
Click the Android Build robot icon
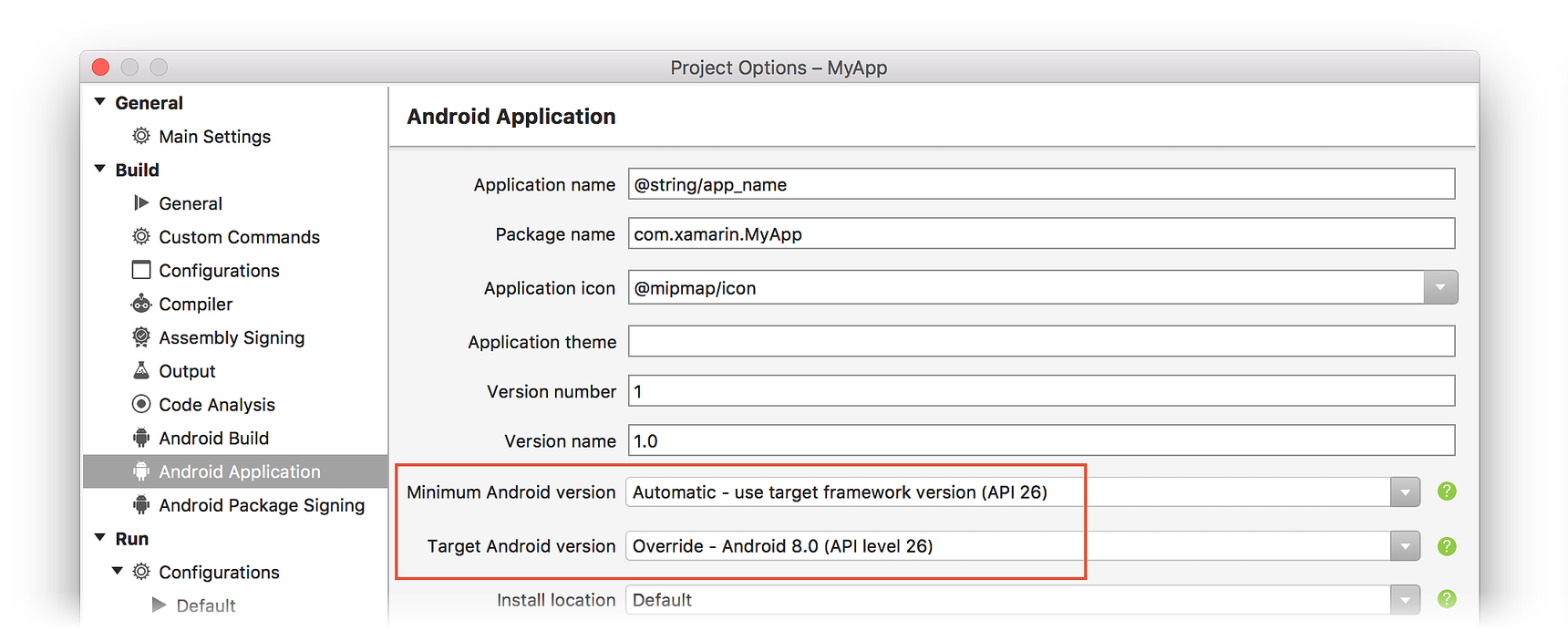(141, 438)
